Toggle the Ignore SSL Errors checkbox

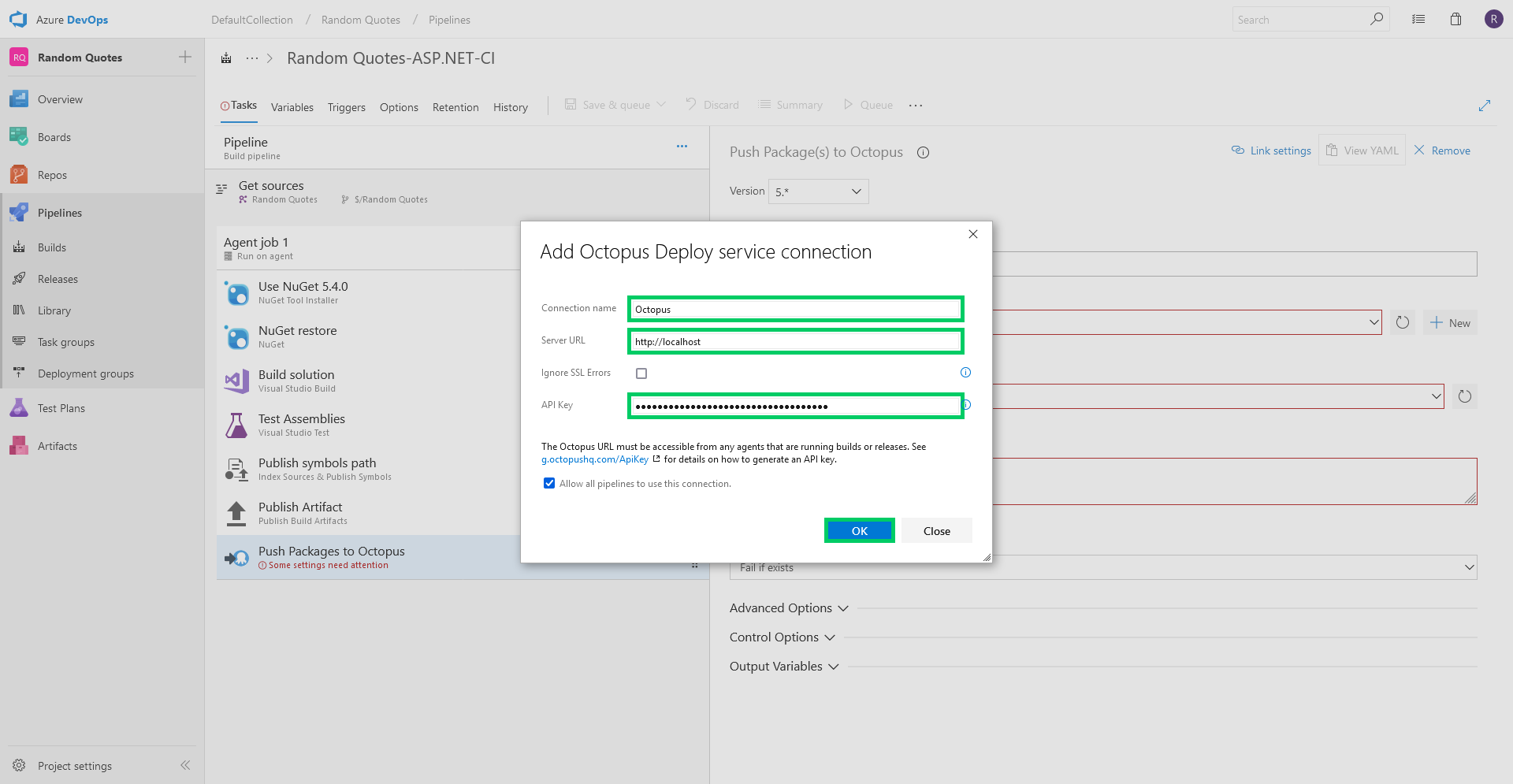[x=641, y=373]
